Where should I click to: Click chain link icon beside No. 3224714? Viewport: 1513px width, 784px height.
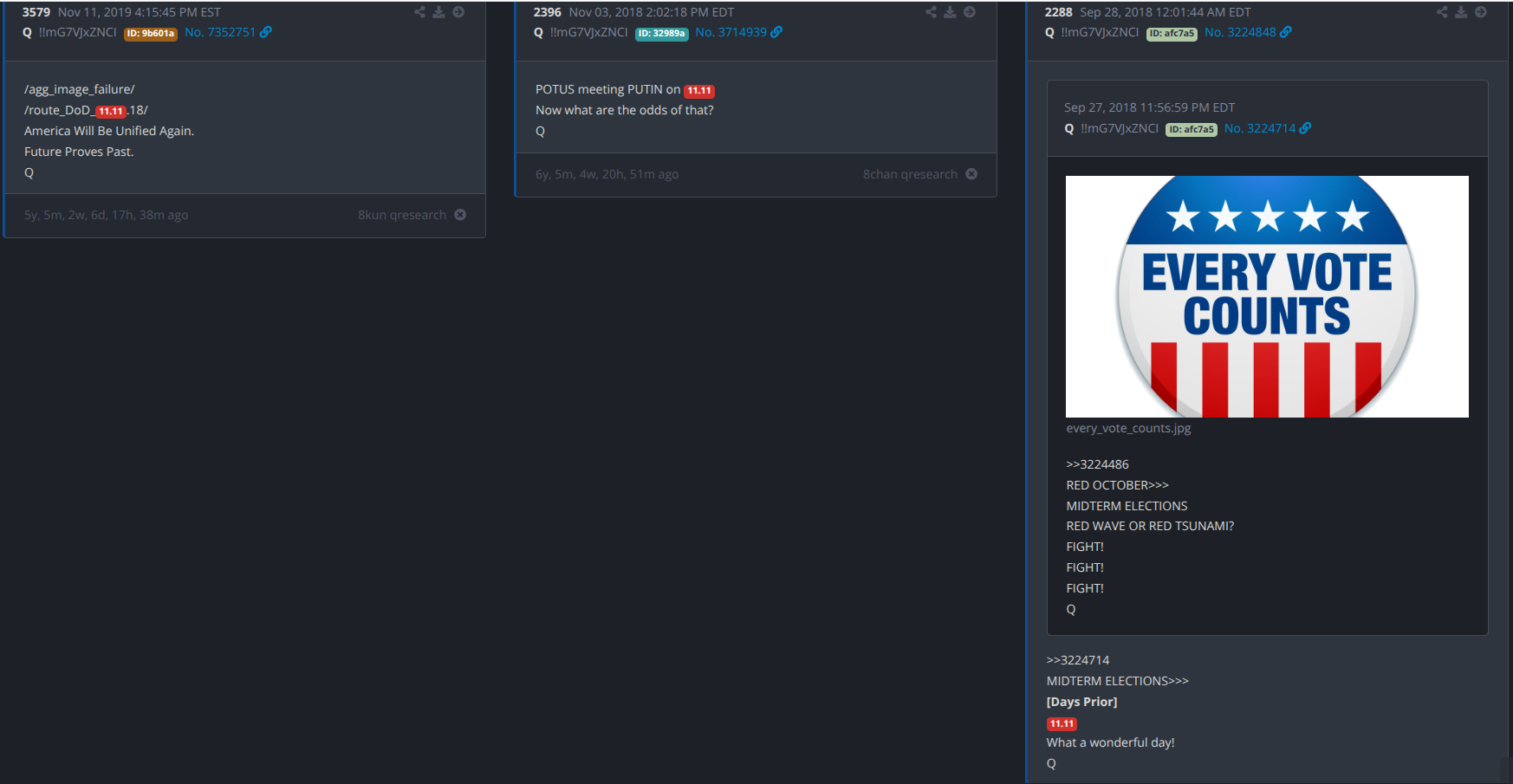click(x=1306, y=128)
